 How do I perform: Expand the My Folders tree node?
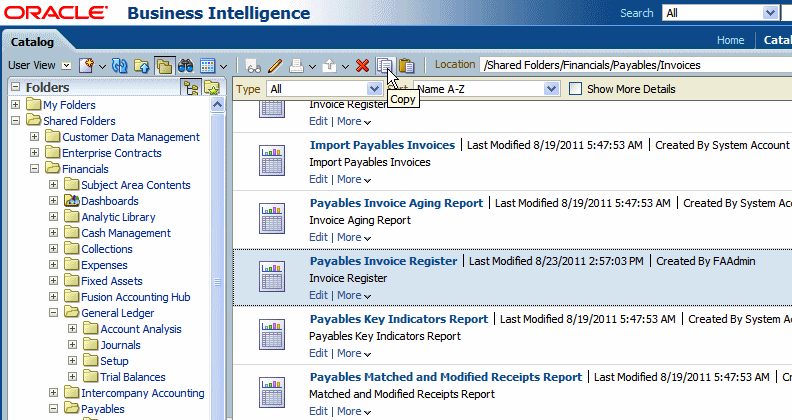click(16, 104)
